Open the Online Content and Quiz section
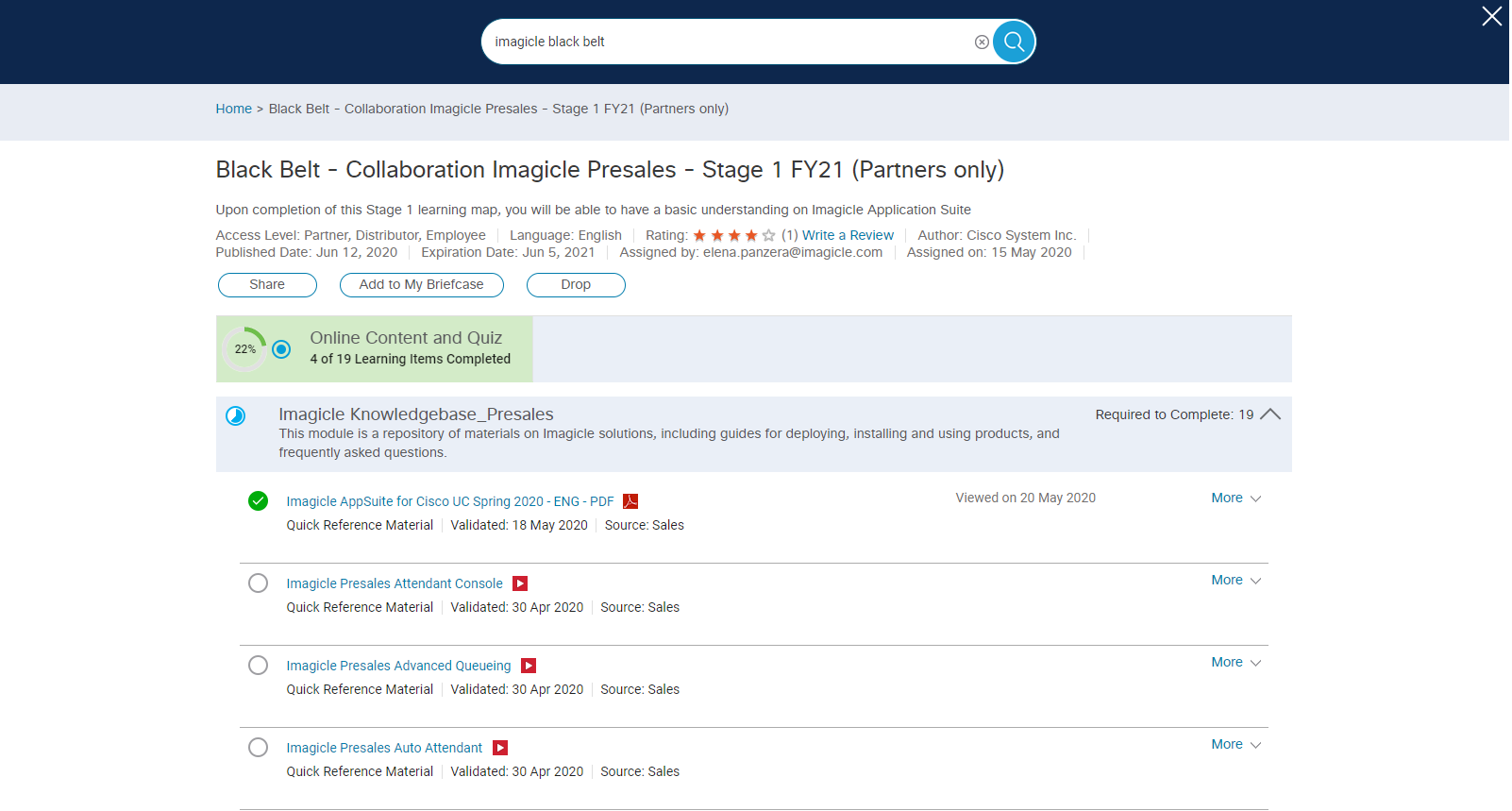 click(406, 338)
